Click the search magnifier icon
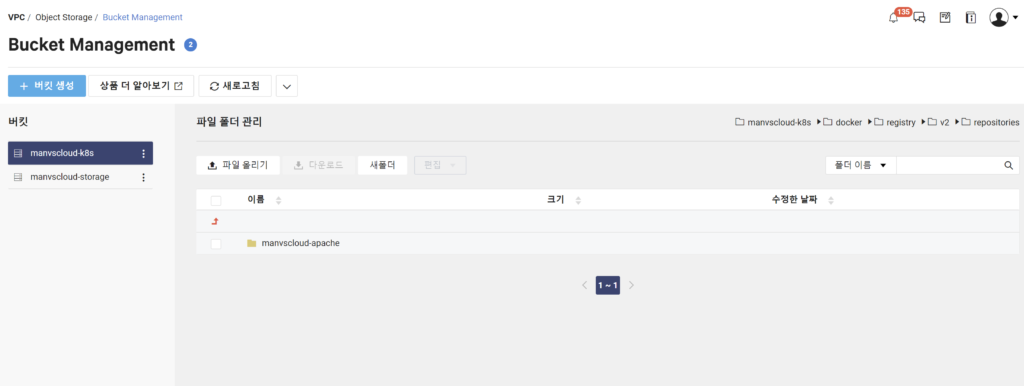Screen dimensions: 1024x386 (x=1008, y=165)
